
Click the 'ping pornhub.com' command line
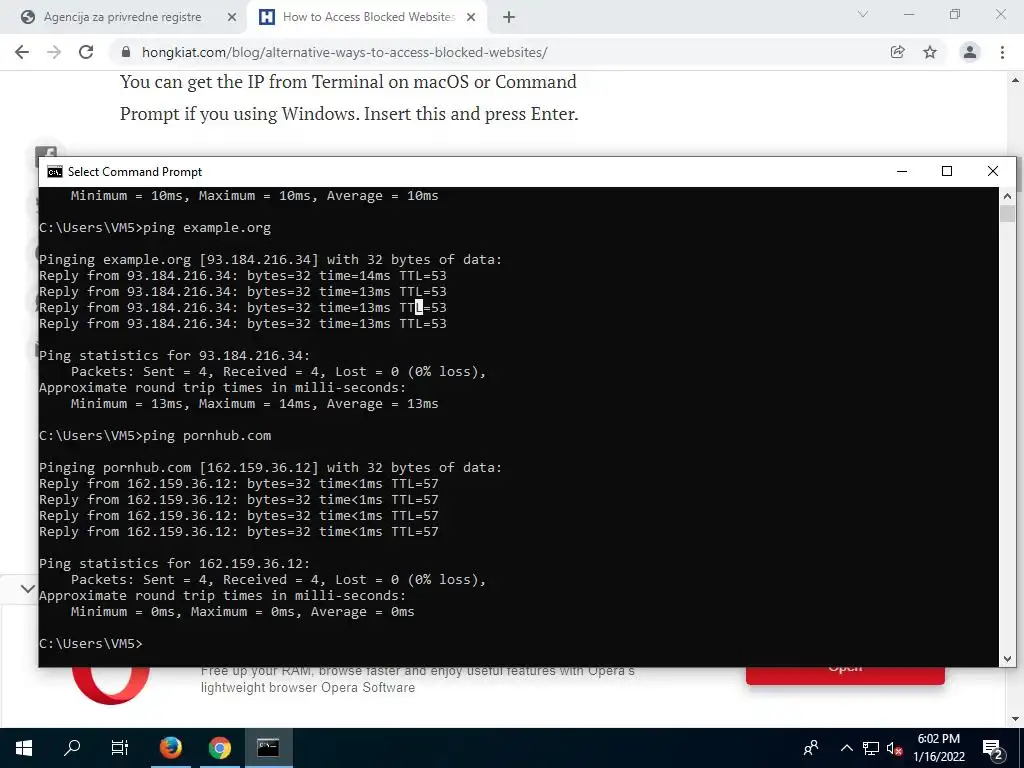155,436
